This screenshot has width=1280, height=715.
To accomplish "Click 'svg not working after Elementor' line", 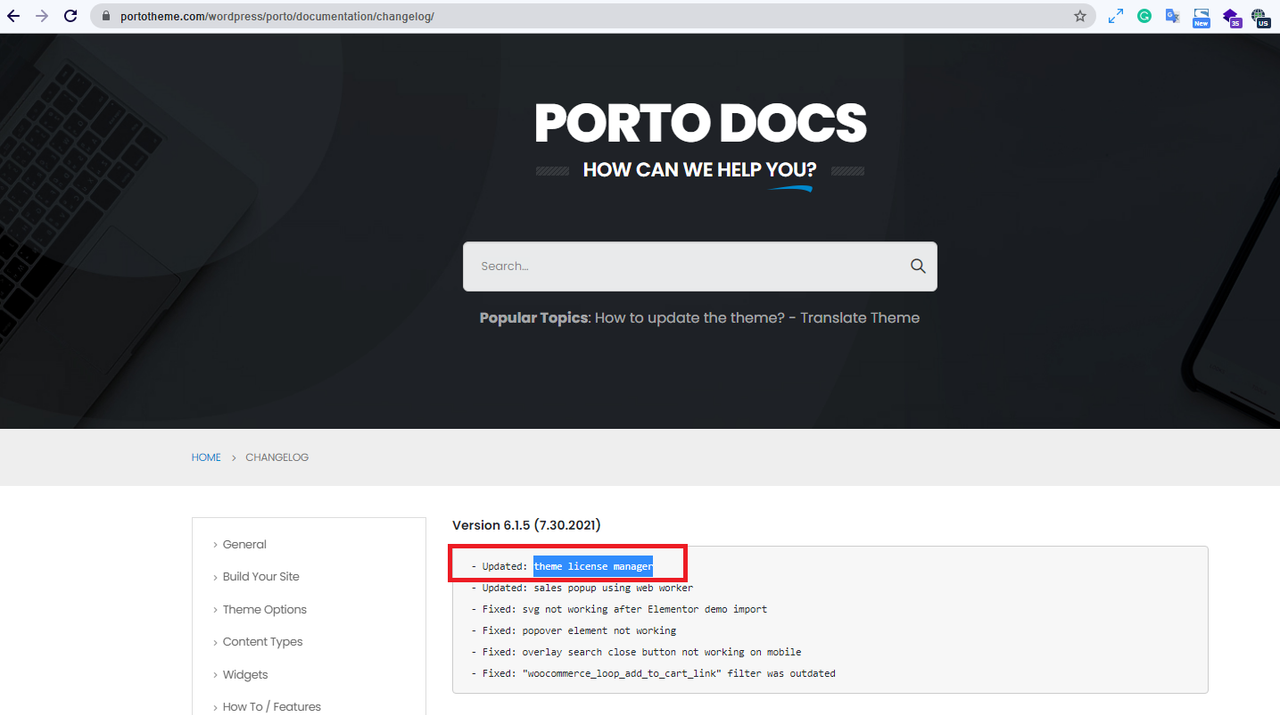I will [x=619, y=609].
